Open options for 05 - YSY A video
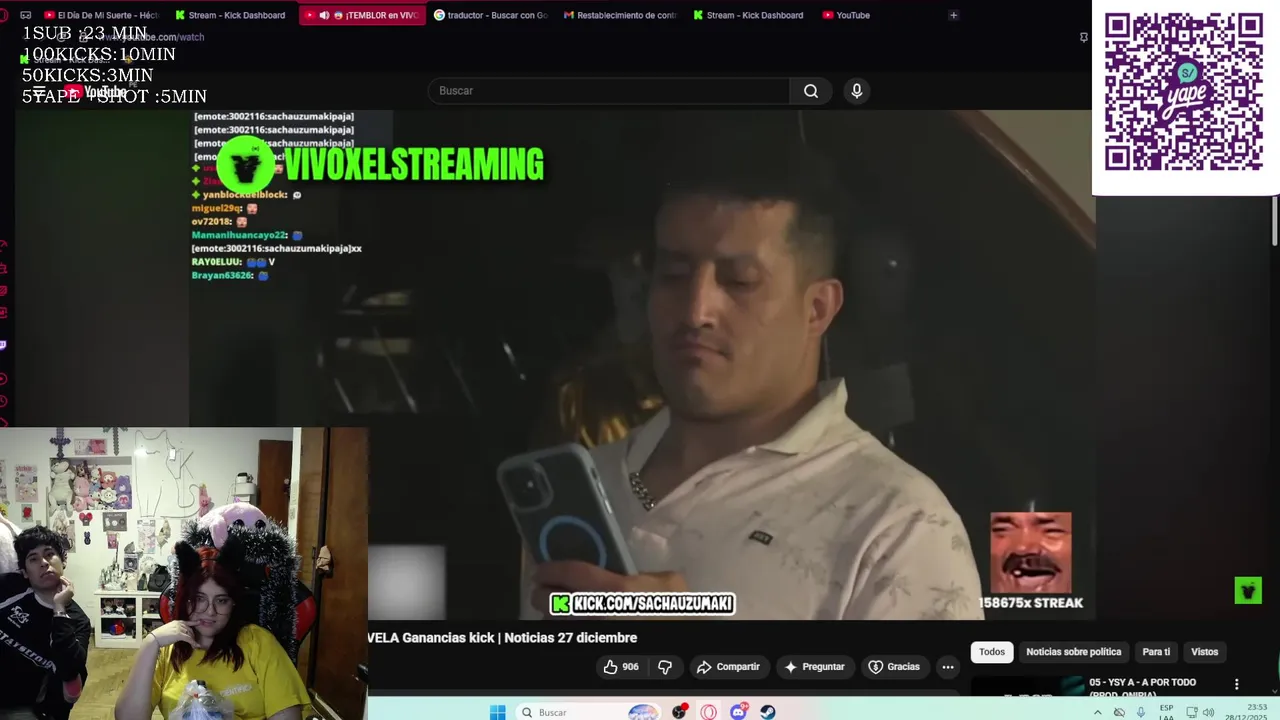This screenshot has height=720, width=1280. click(1236, 685)
